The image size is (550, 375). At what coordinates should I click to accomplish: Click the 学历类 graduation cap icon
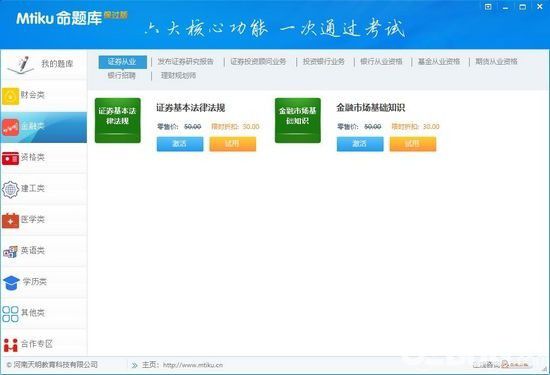[x=11, y=282]
